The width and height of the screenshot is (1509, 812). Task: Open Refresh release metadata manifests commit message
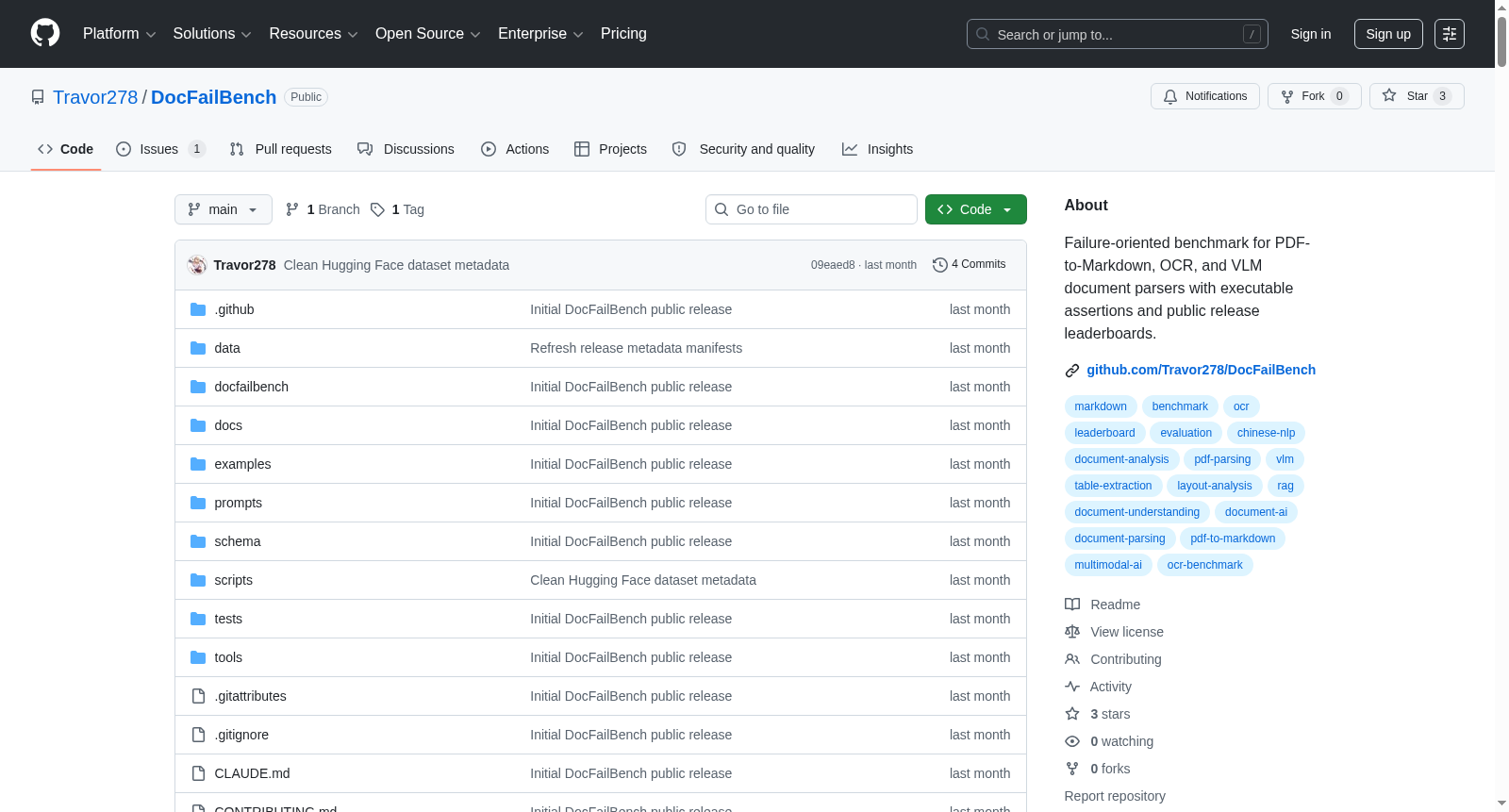click(x=636, y=348)
